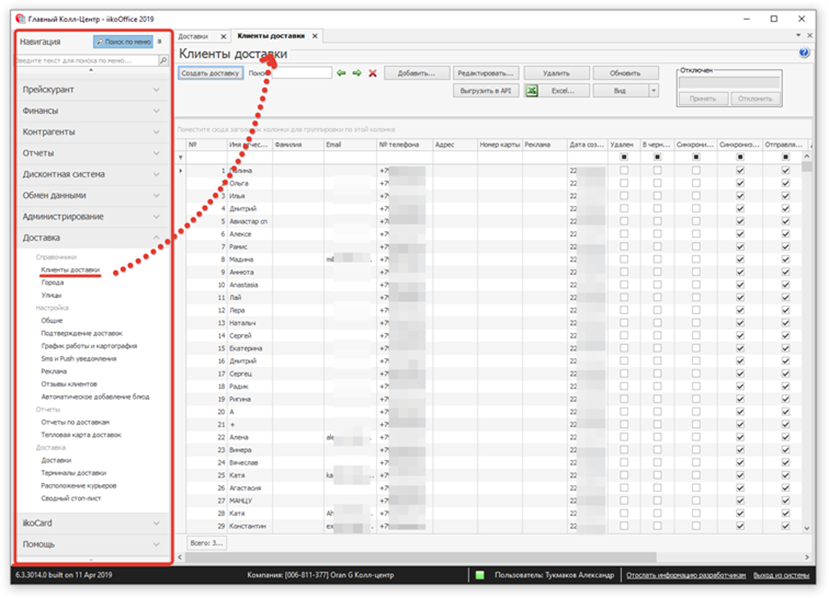The width and height of the screenshot is (829, 598).
Task: Toggle the В черн... checkbox in first row
Action: [657, 171]
